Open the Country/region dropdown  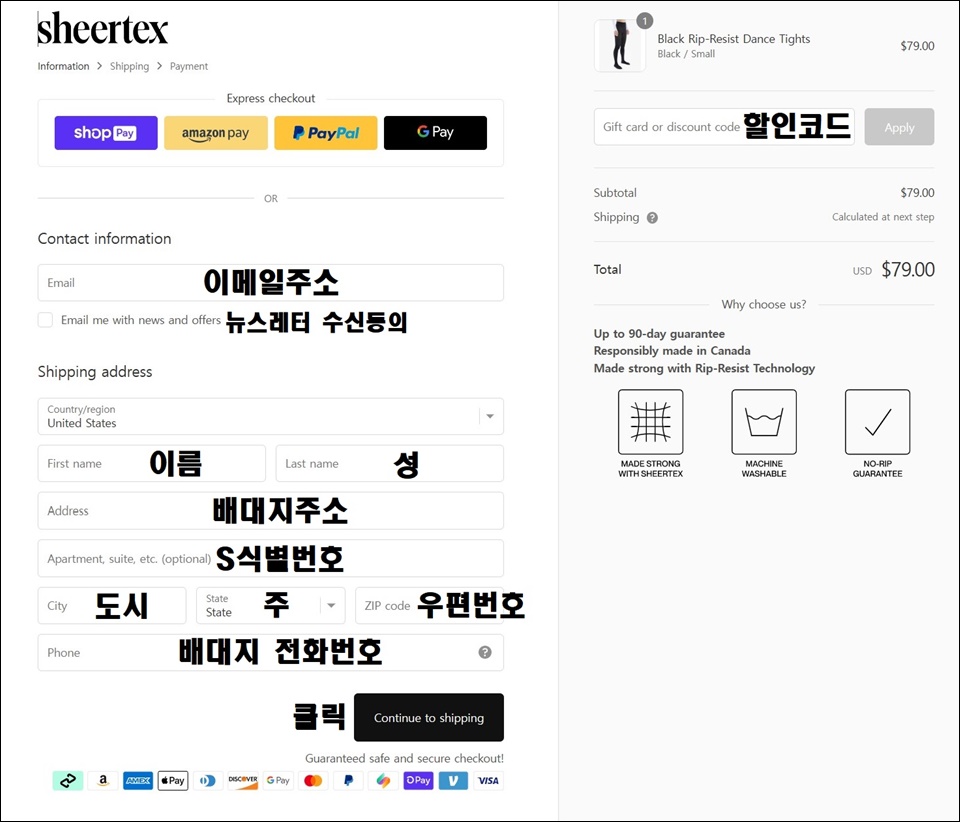(x=271, y=416)
